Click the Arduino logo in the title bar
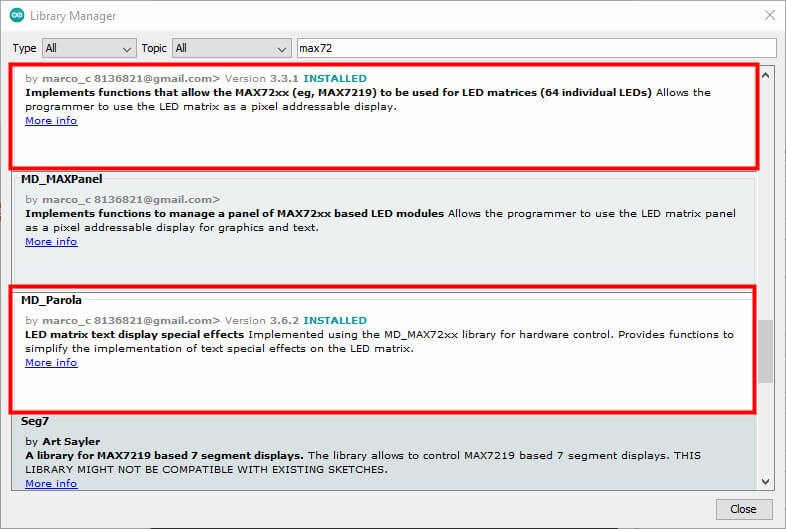786x529 pixels. 17,16
